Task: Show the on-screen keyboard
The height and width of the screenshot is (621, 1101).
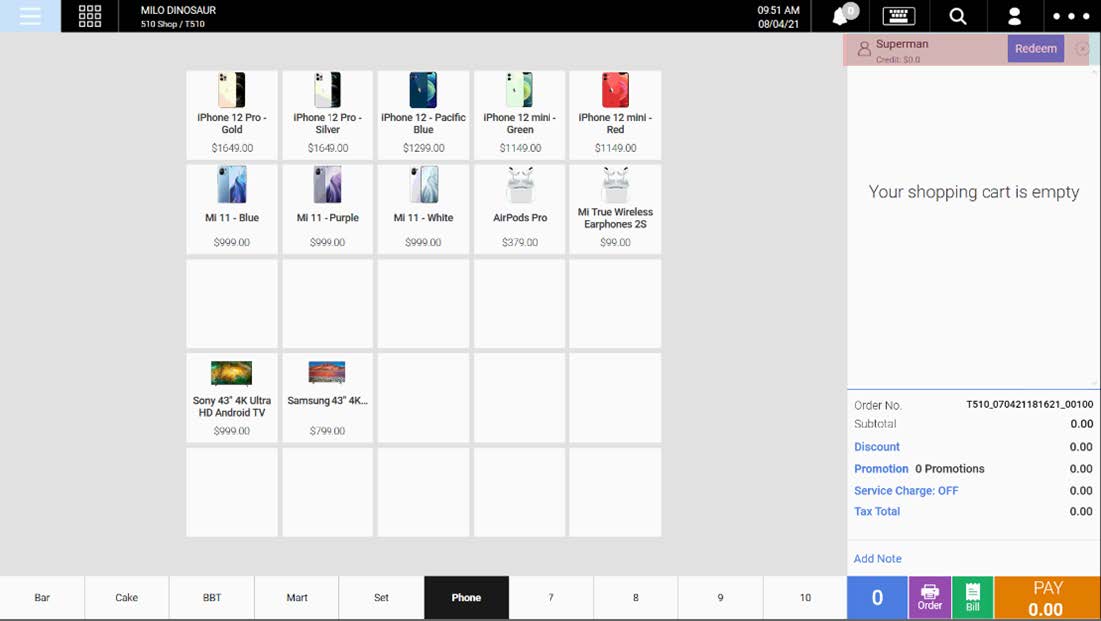Action: [899, 15]
